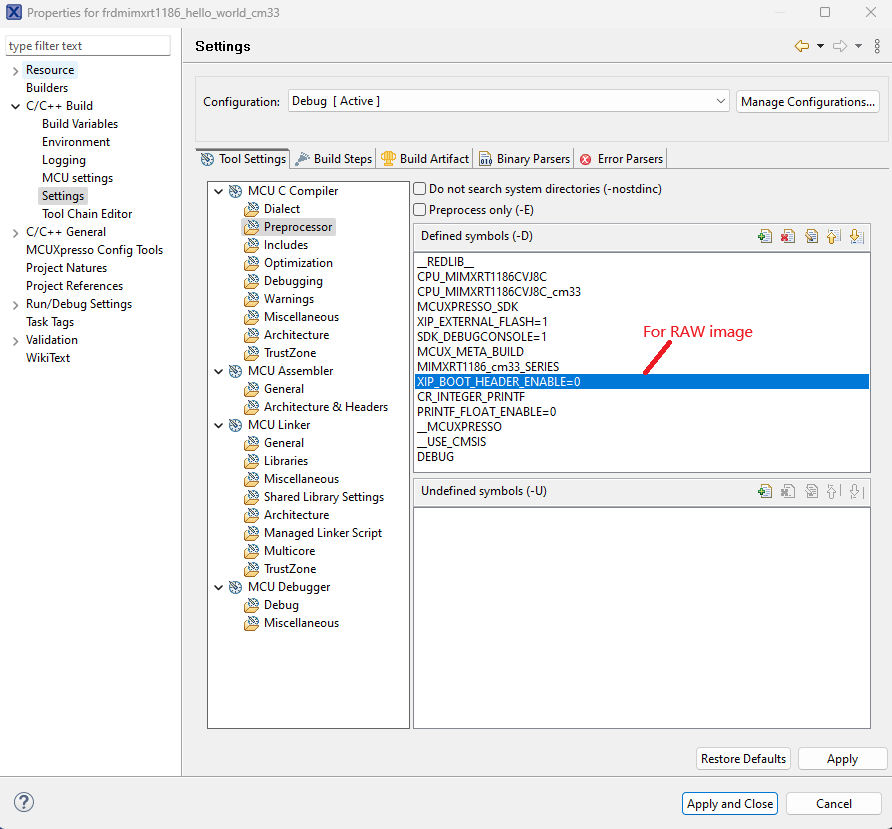Viewport: 892px width, 829px height.
Task: Add a new undefined symbol
Action: tap(765, 491)
